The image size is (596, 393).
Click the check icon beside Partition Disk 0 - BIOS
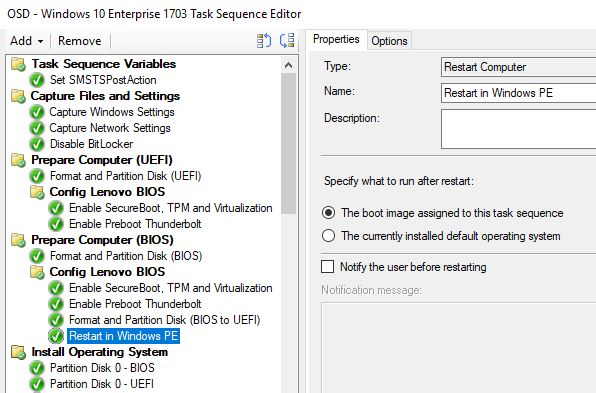point(37,368)
